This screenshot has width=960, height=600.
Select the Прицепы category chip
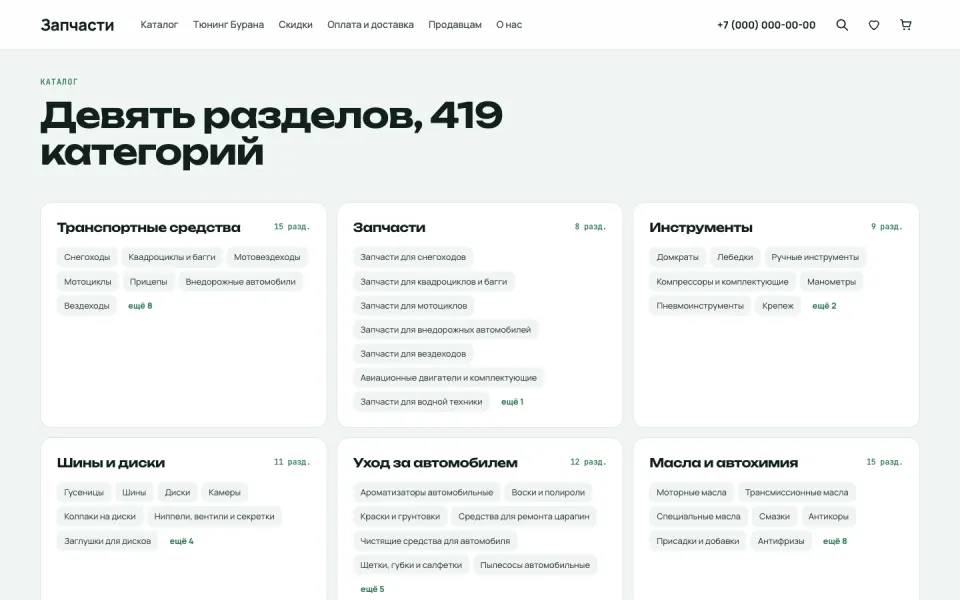(148, 282)
